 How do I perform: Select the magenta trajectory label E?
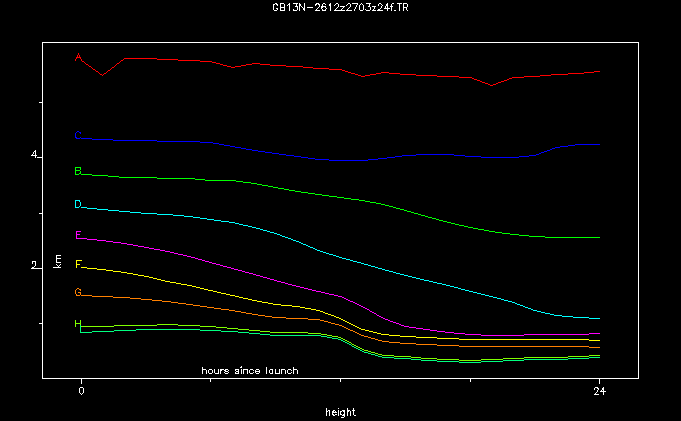click(x=78, y=235)
